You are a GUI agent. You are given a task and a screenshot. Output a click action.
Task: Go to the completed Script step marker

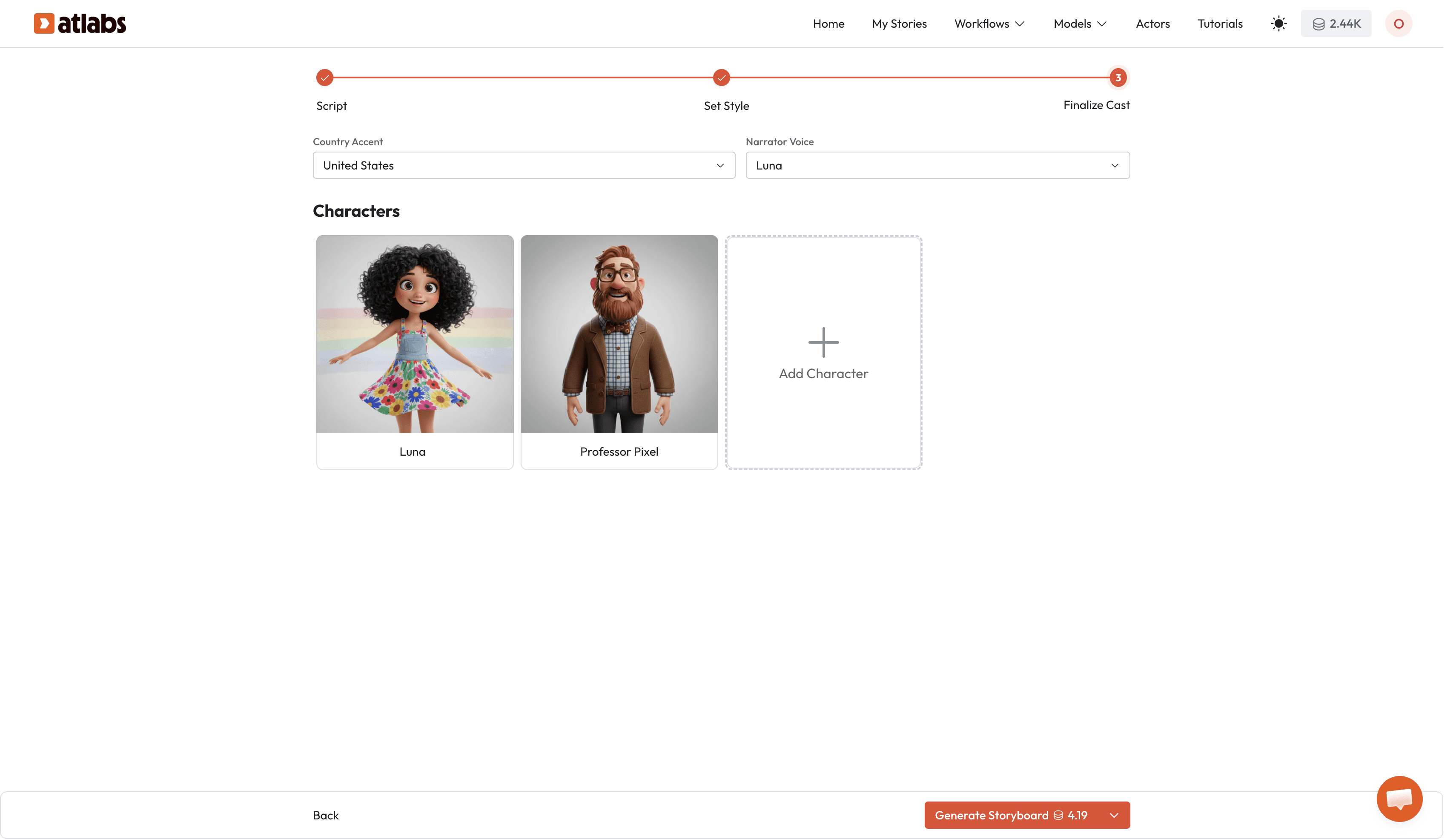[x=325, y=78]
